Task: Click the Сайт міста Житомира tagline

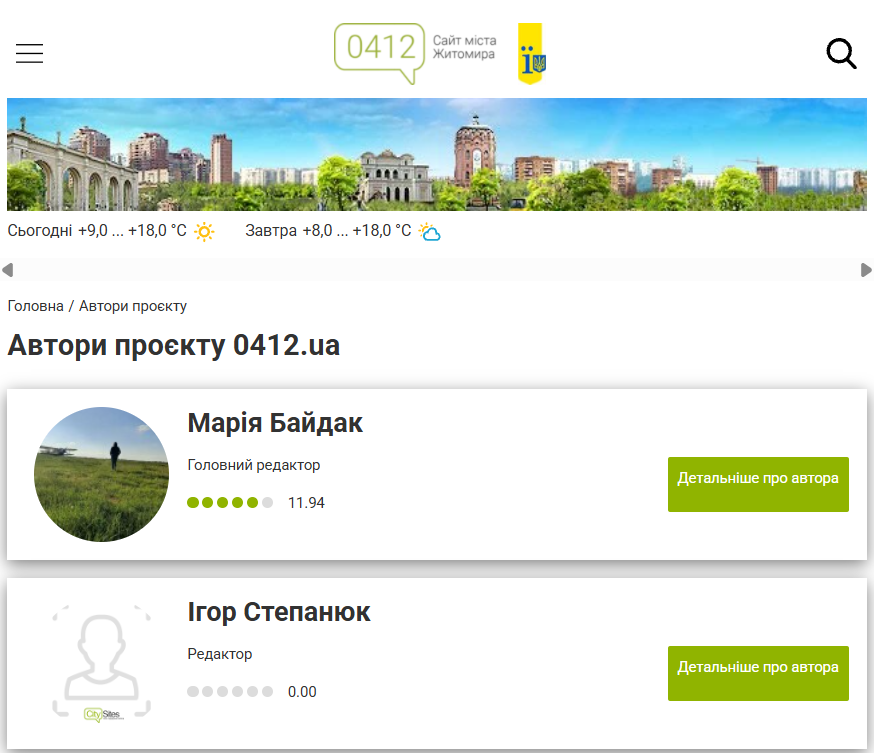Action: pos(464,47)
